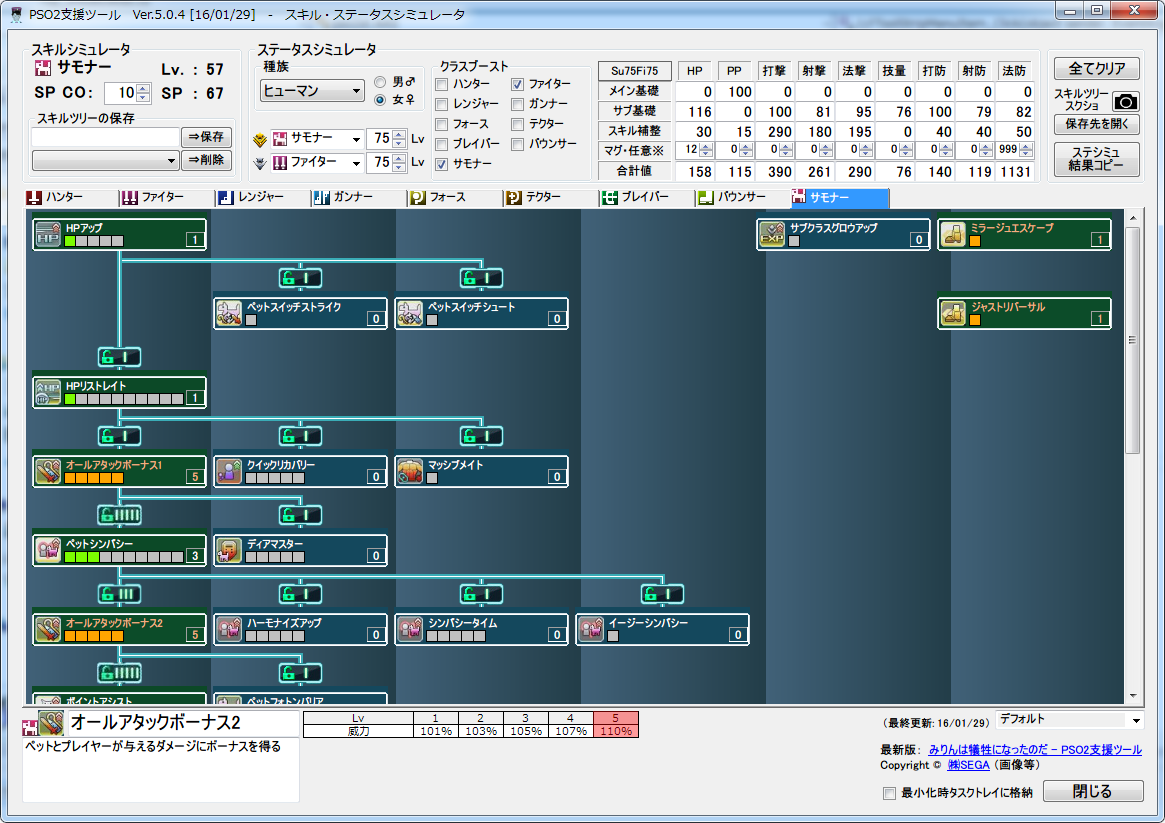The width and height of the screenshot is (1165, 823).
Task: Increase SP CO value with up arrow
Action: (143, 88)
